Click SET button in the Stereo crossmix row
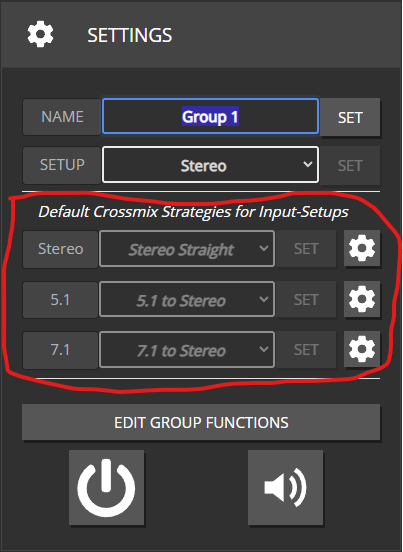403x552 pixels. (x=306, y=249)
